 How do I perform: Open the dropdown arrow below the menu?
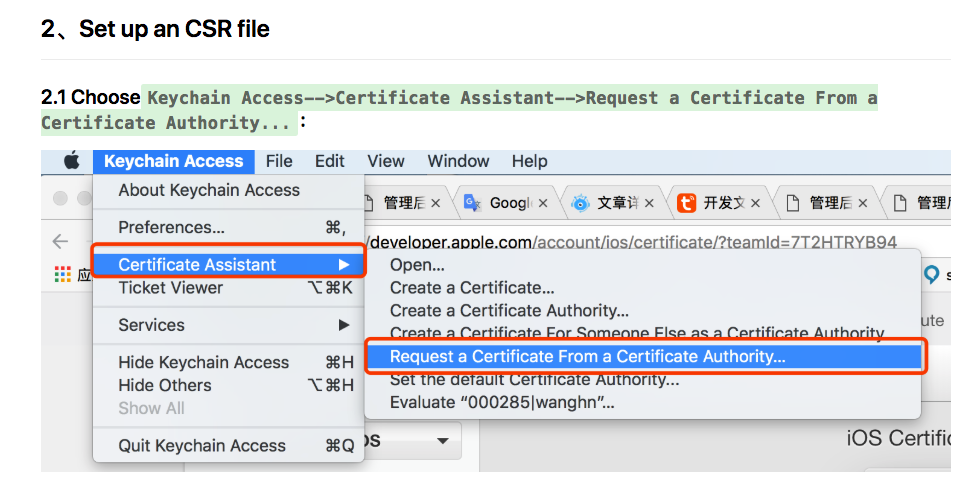point(443,441)
